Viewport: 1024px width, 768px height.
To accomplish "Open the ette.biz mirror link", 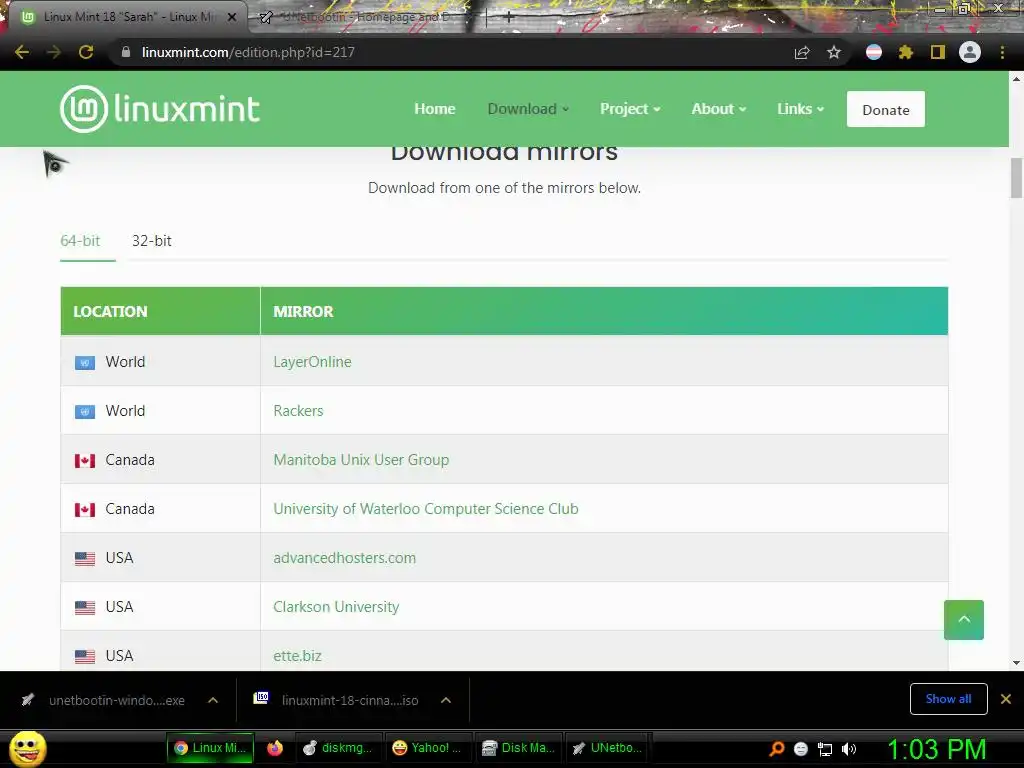I will click(x=297, y=656).
